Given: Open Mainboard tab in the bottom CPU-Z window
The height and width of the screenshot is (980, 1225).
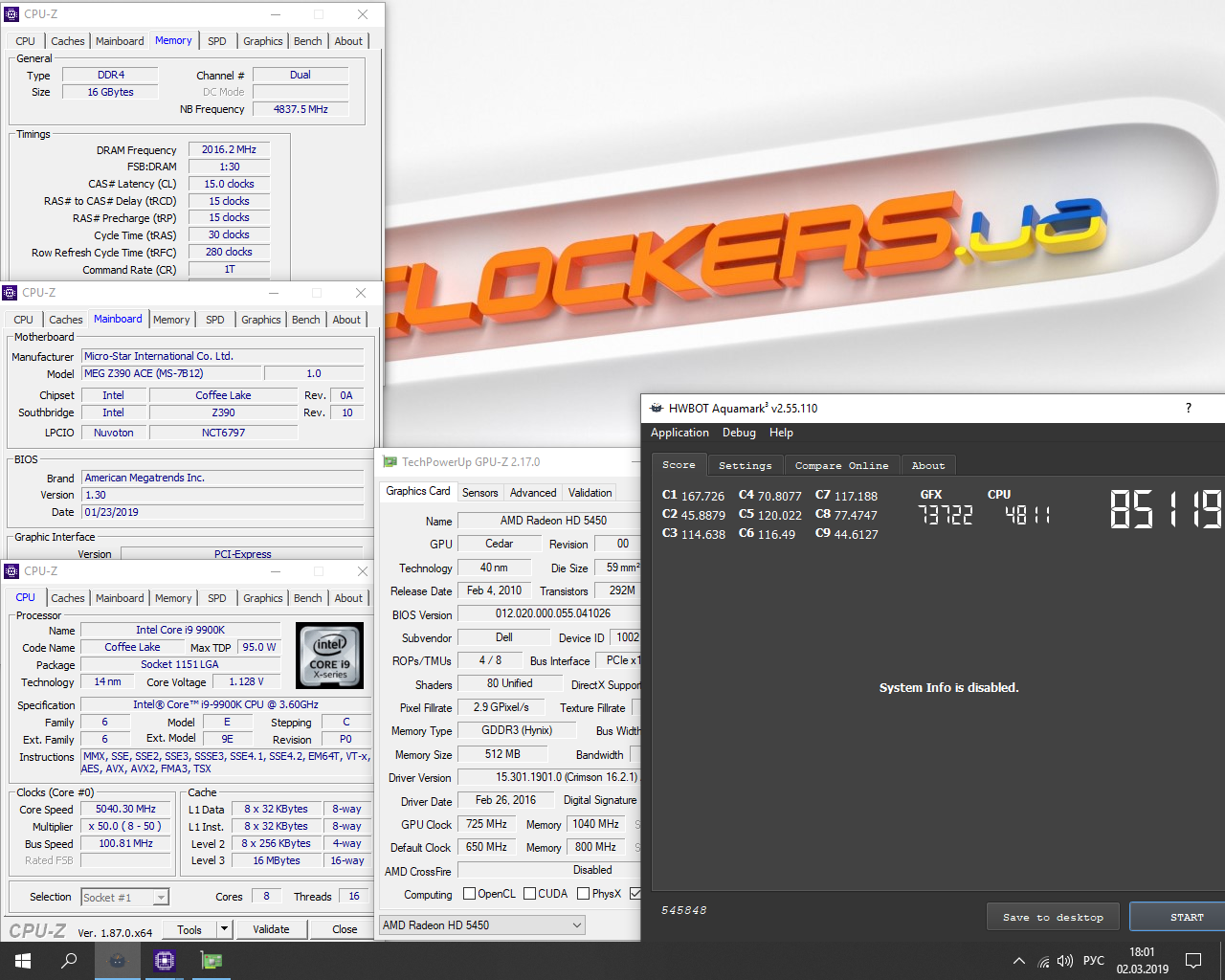Looking at the screenshot, I should (120, 598).
